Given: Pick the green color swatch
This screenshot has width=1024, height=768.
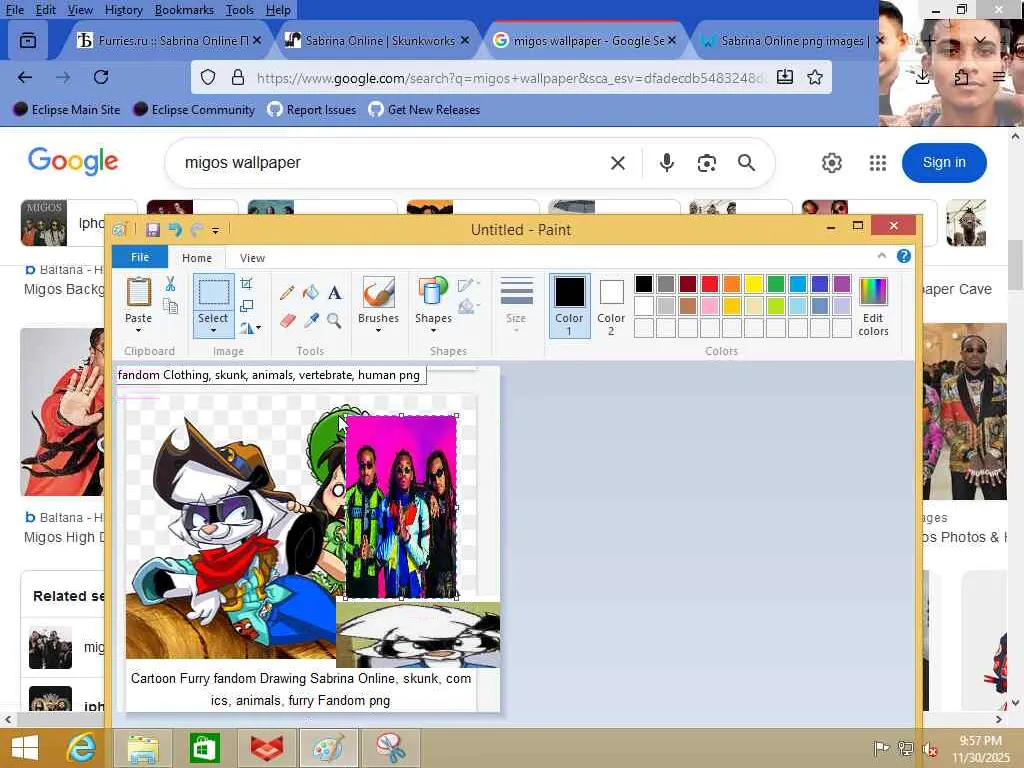Looking at the screenshot, I should 776,283.
